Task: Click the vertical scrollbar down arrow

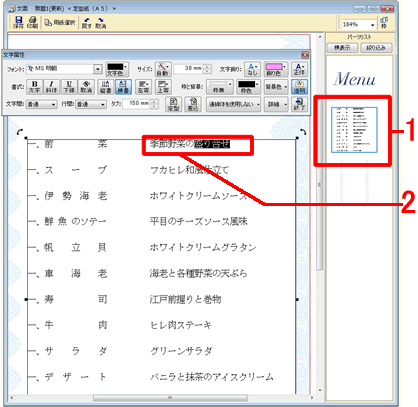Action: (320, 390)
